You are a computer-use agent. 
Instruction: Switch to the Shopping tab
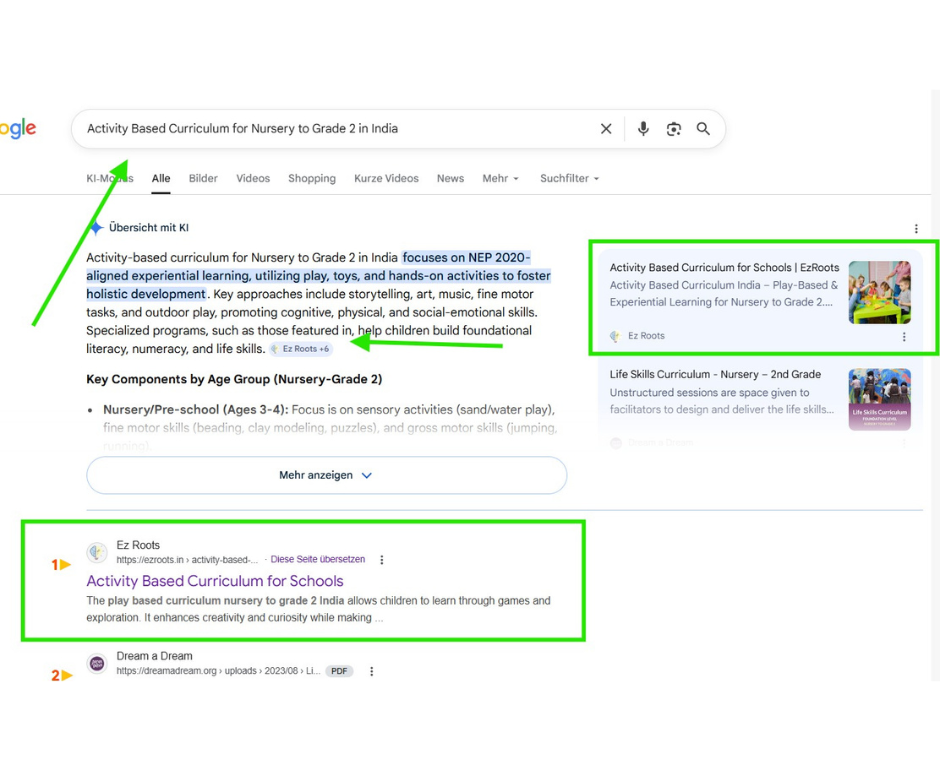312,179
